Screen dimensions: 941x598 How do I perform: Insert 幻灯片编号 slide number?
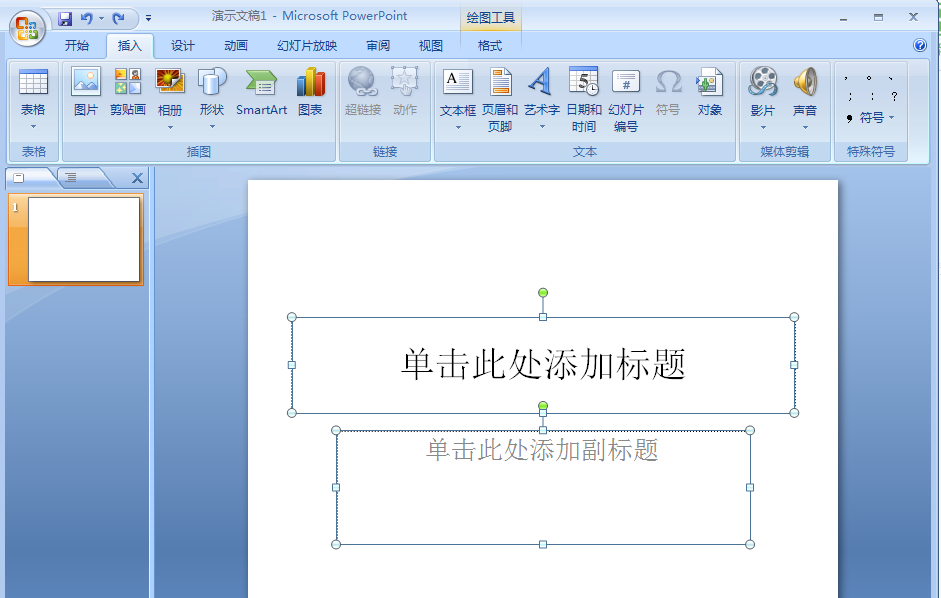pyautogui.click(x=626, y=100)
